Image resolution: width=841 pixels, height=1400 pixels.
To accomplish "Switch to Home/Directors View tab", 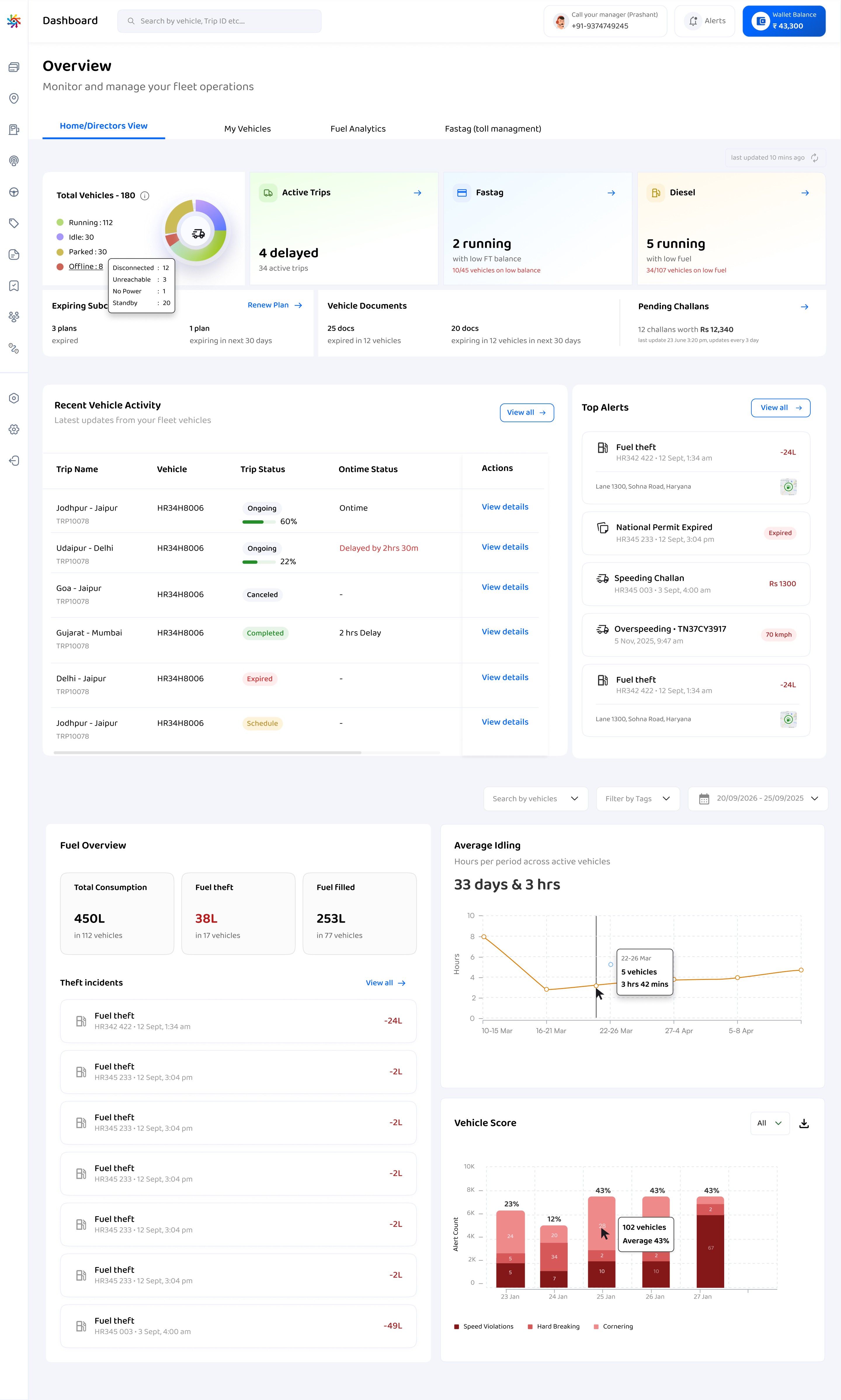I will point(104,126).
